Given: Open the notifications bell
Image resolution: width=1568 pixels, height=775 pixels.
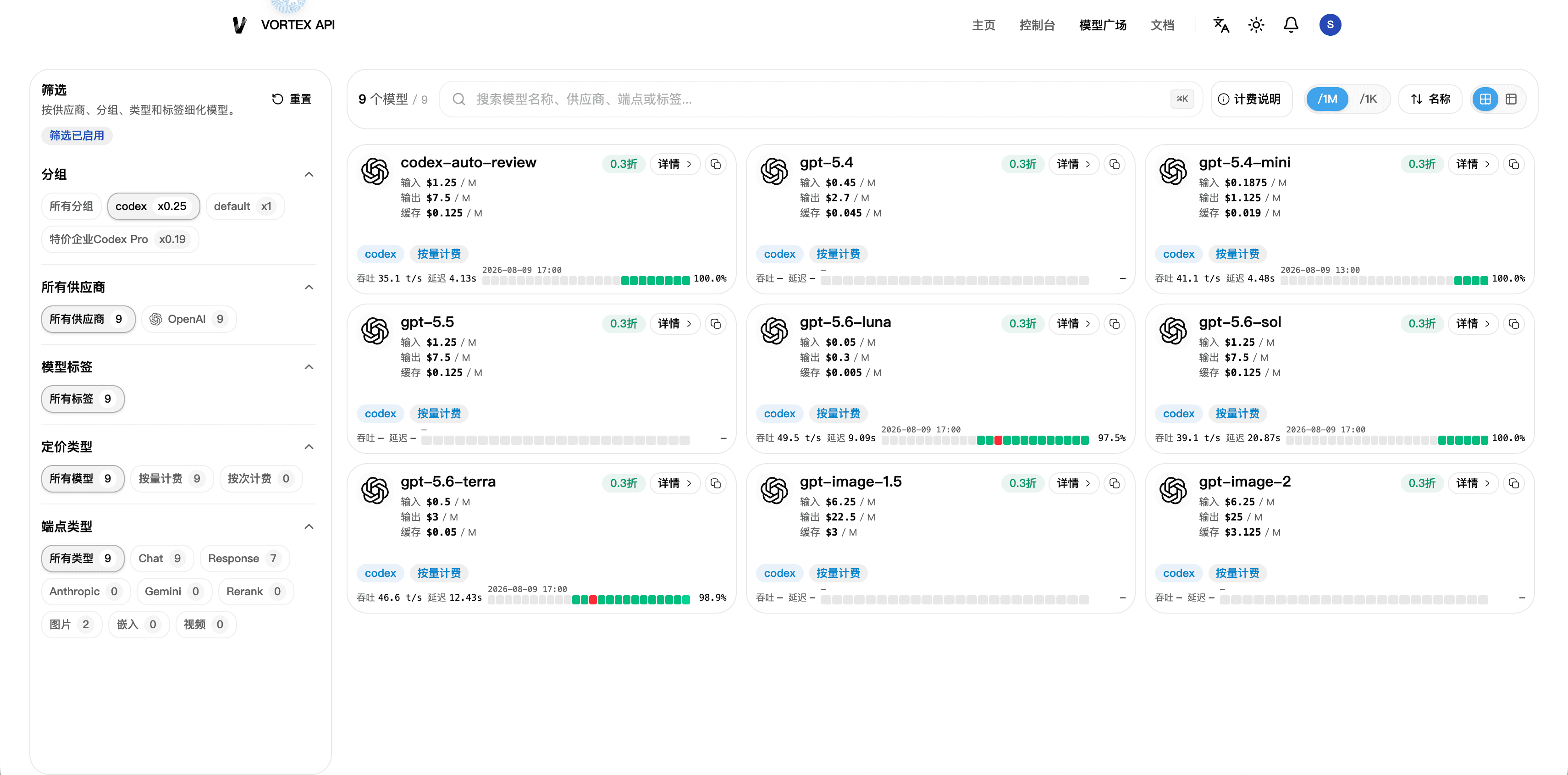Looking at the screenshot, I should (1291, 25).
